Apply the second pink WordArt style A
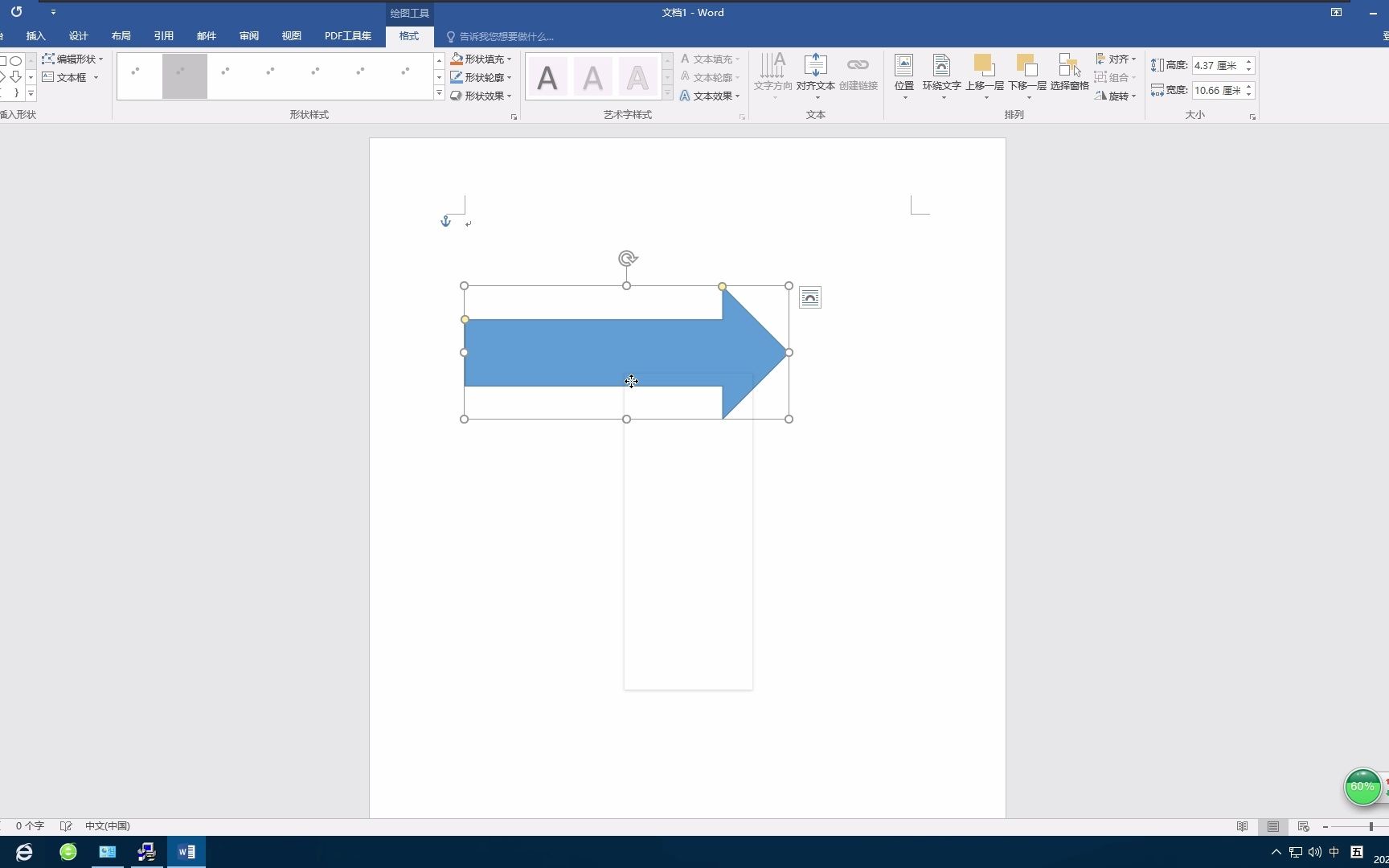Viewport: 1389px width, 868px height. 592,77
